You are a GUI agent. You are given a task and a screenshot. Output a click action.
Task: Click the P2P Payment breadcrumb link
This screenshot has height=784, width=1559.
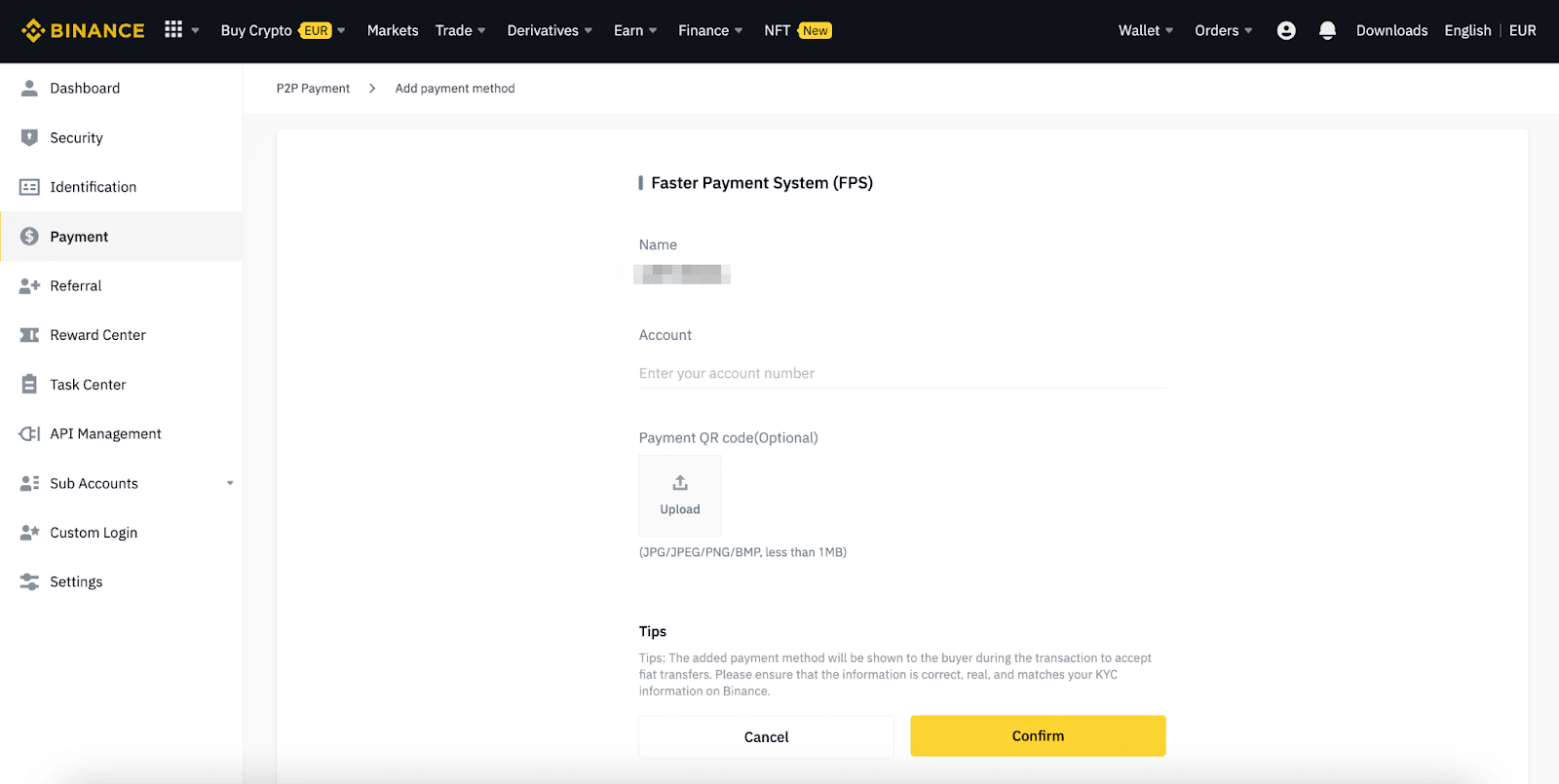[313, 89]
